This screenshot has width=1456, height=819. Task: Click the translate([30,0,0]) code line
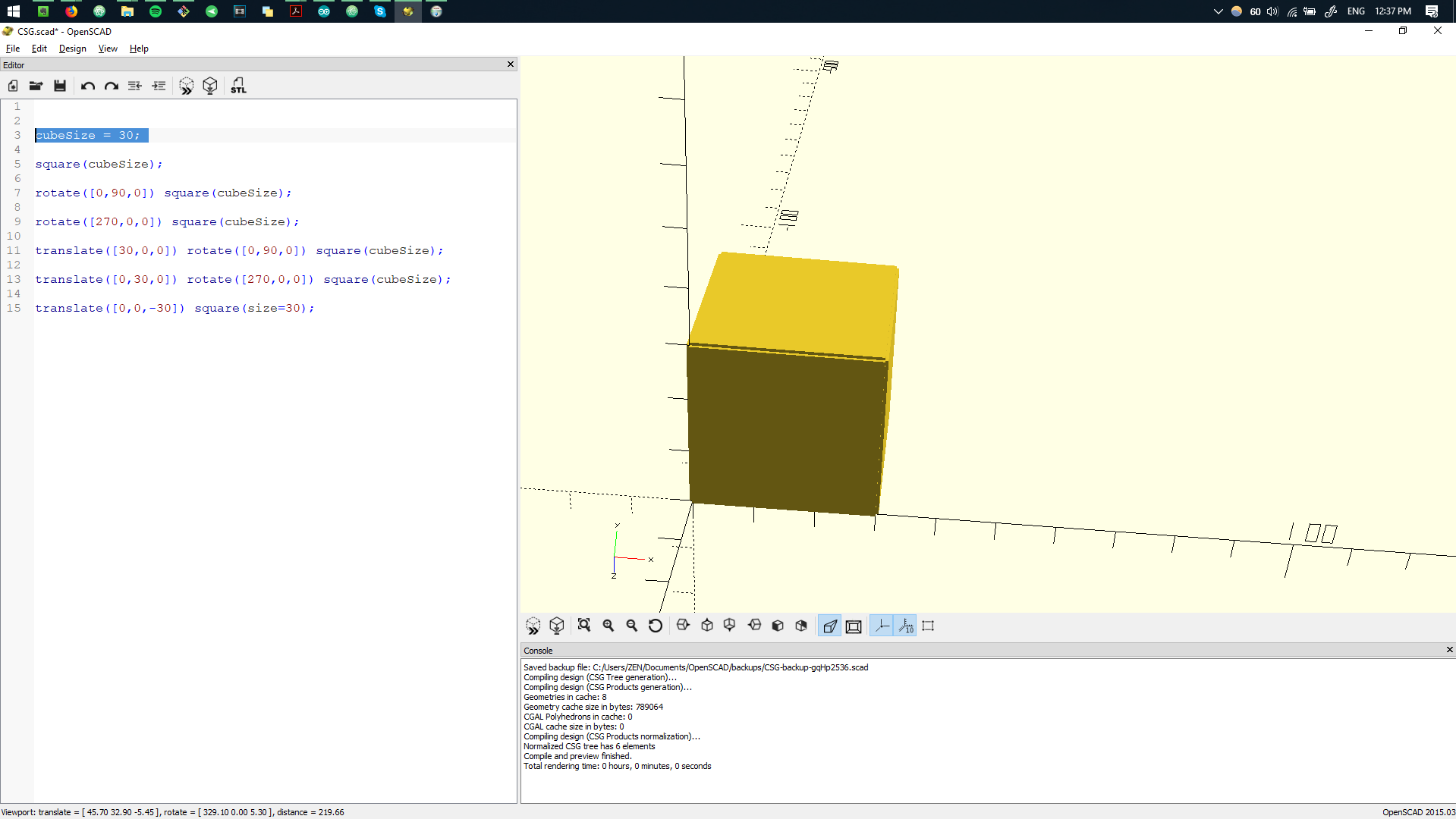[239, 250]
